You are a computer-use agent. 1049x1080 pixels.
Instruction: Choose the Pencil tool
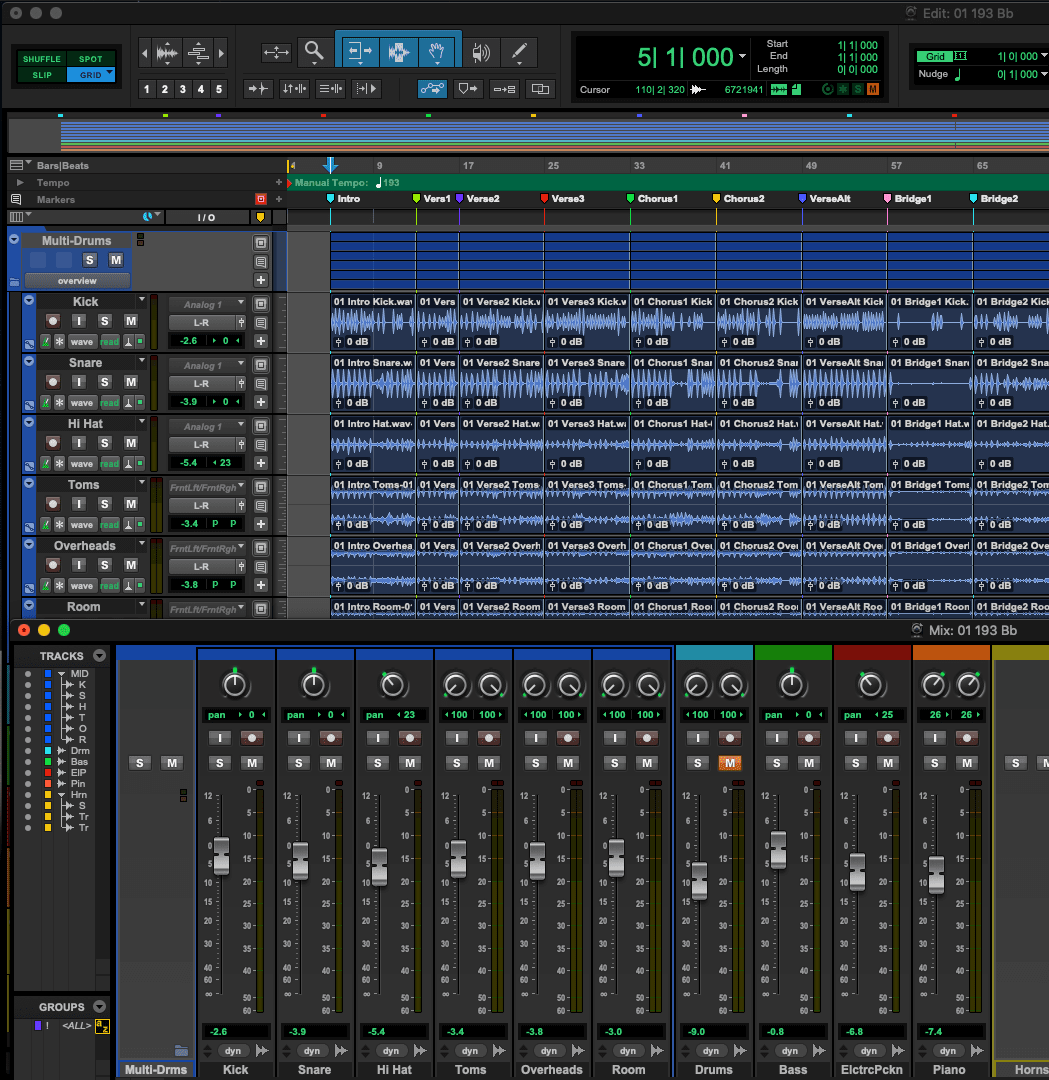point(518,53)
